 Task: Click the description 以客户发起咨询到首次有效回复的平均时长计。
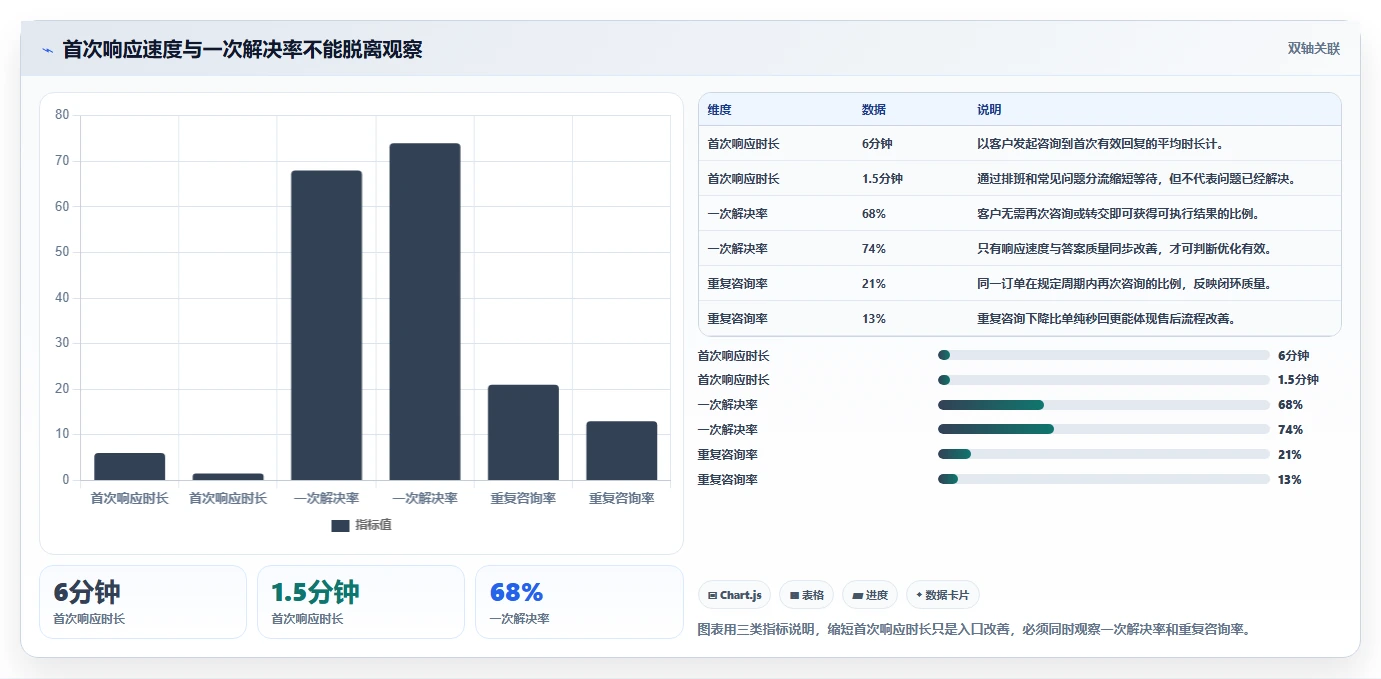(x=1101, y=144)
